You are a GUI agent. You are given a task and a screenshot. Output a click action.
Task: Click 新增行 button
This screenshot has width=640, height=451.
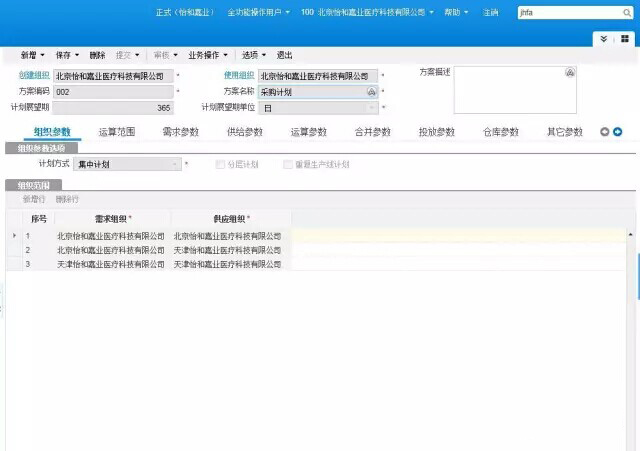click(34, 199)
